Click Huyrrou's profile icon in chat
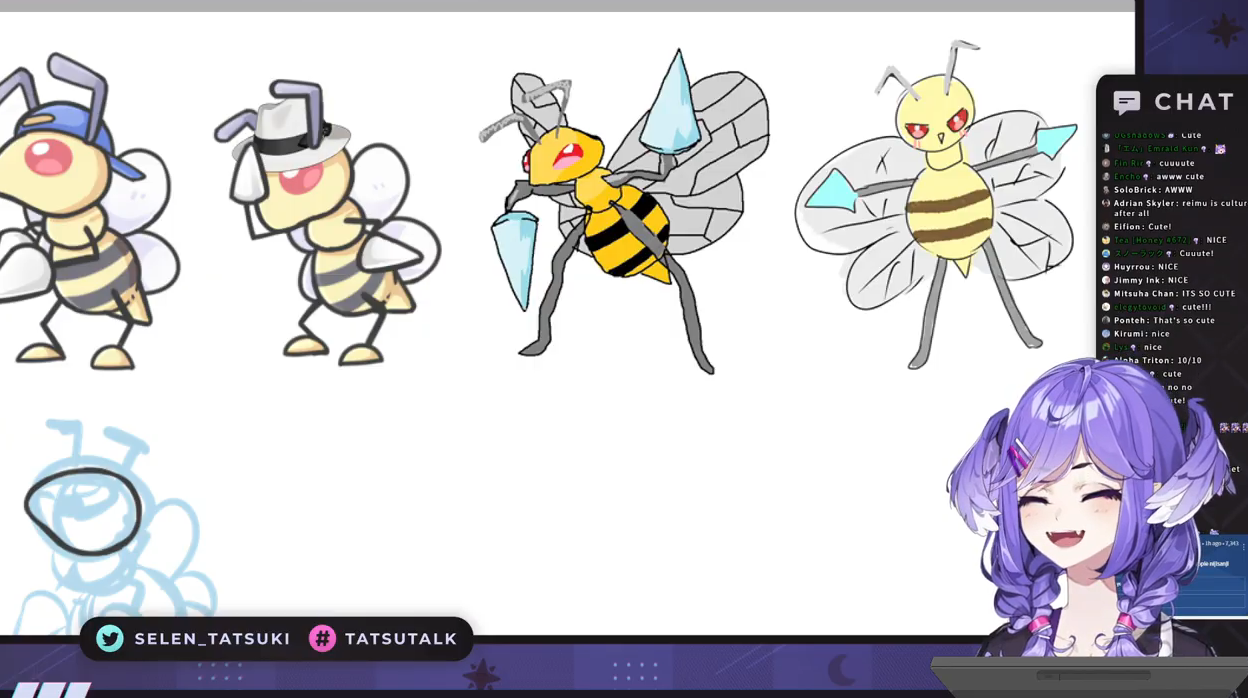1248x698 pixels. pyautogui.click(x=1106, y=267)
